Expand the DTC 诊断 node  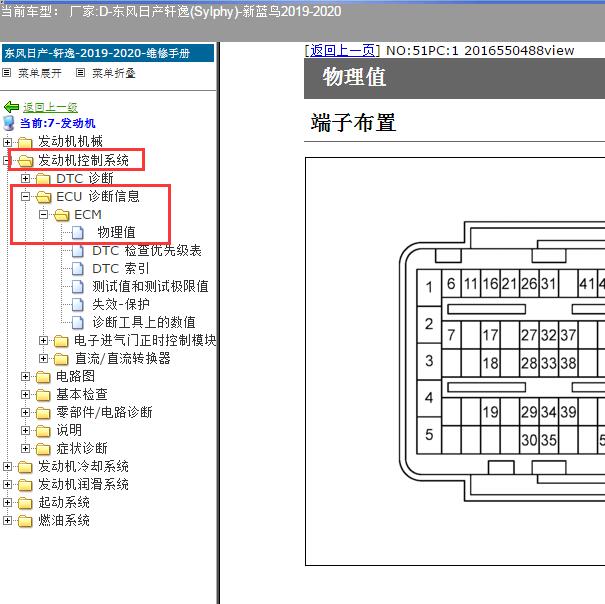click(25, 179)
